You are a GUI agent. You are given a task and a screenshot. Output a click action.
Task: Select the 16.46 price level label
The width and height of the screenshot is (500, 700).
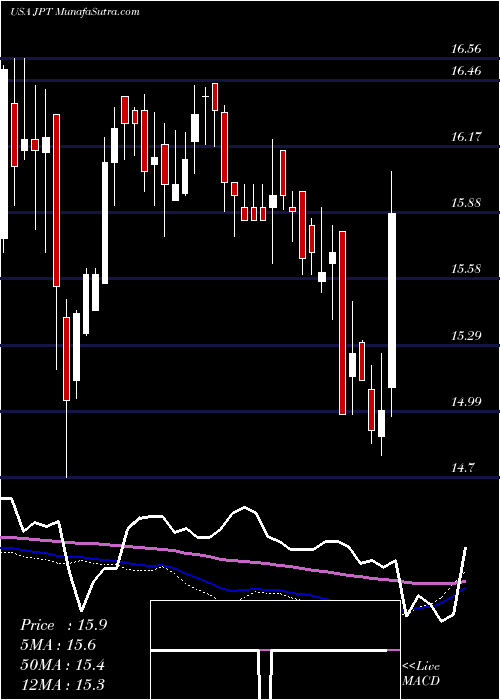(x=466, y=71)
